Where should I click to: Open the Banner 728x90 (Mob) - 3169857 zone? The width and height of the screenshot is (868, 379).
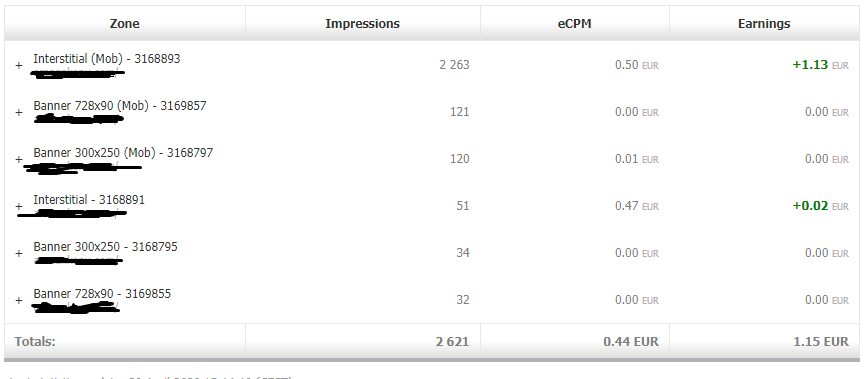tap(120, 106)
